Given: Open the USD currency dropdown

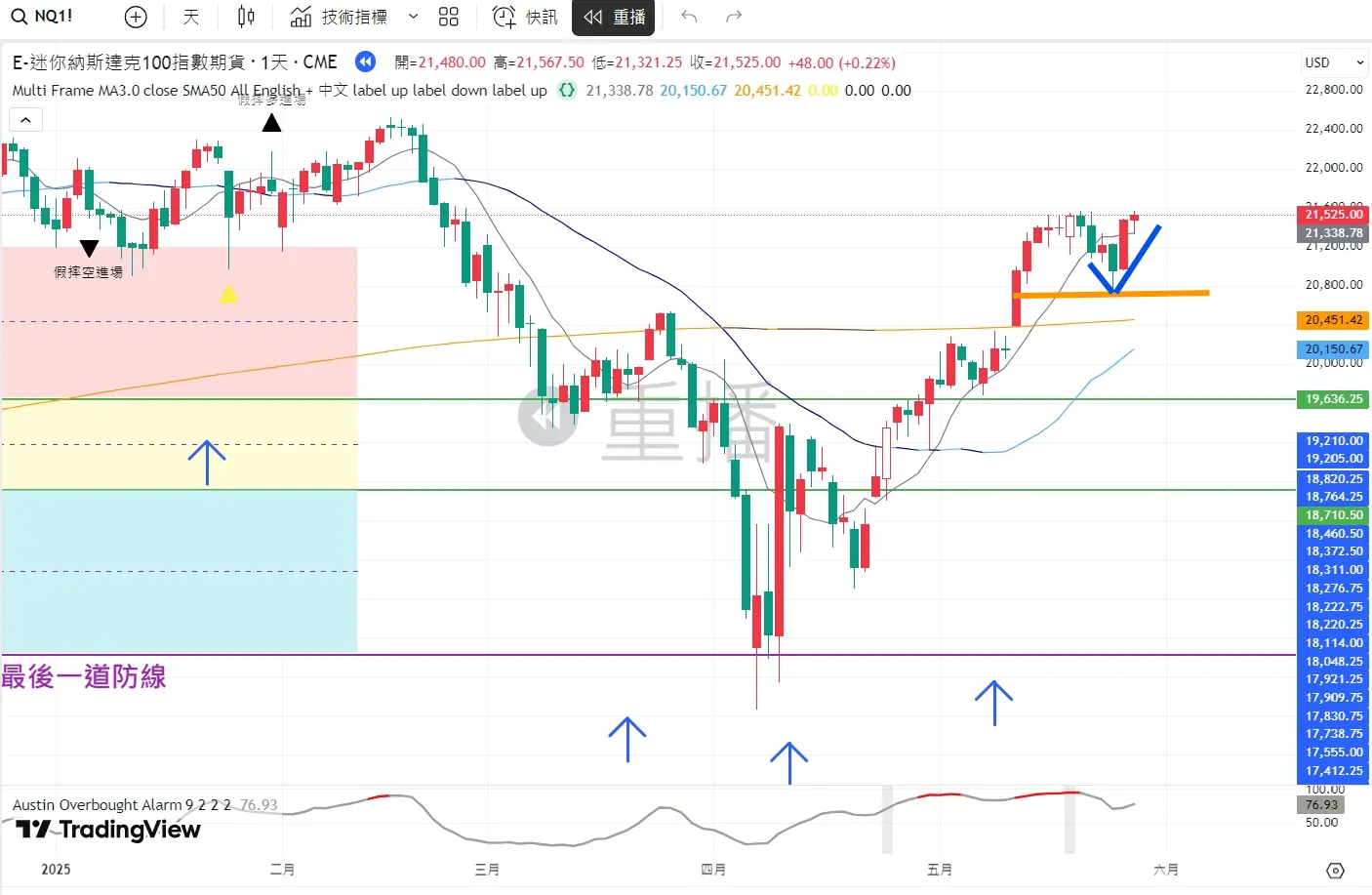Looking at the screenshot, I should [x=1334, y=62].
